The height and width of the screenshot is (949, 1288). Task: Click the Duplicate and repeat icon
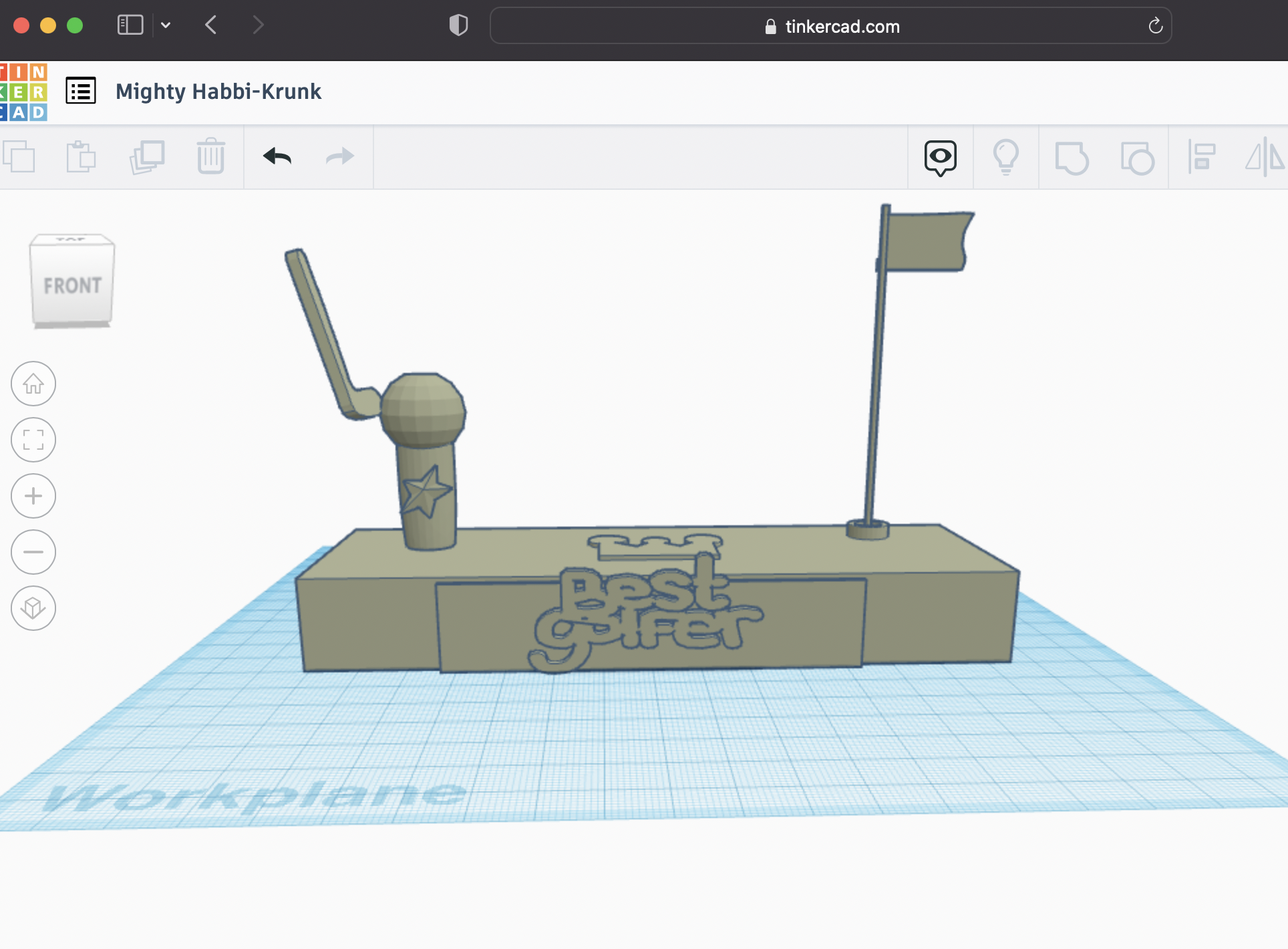[x=147, y=157]
